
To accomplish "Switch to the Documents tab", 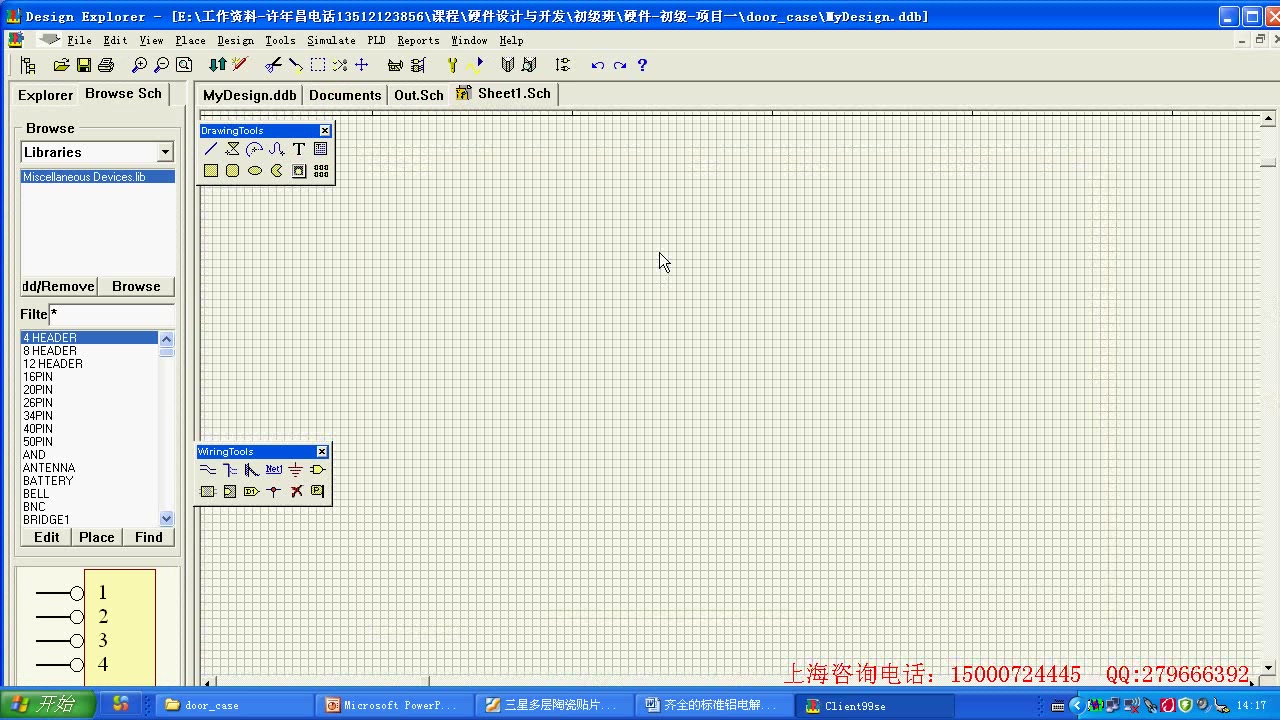I will point(345,95).
